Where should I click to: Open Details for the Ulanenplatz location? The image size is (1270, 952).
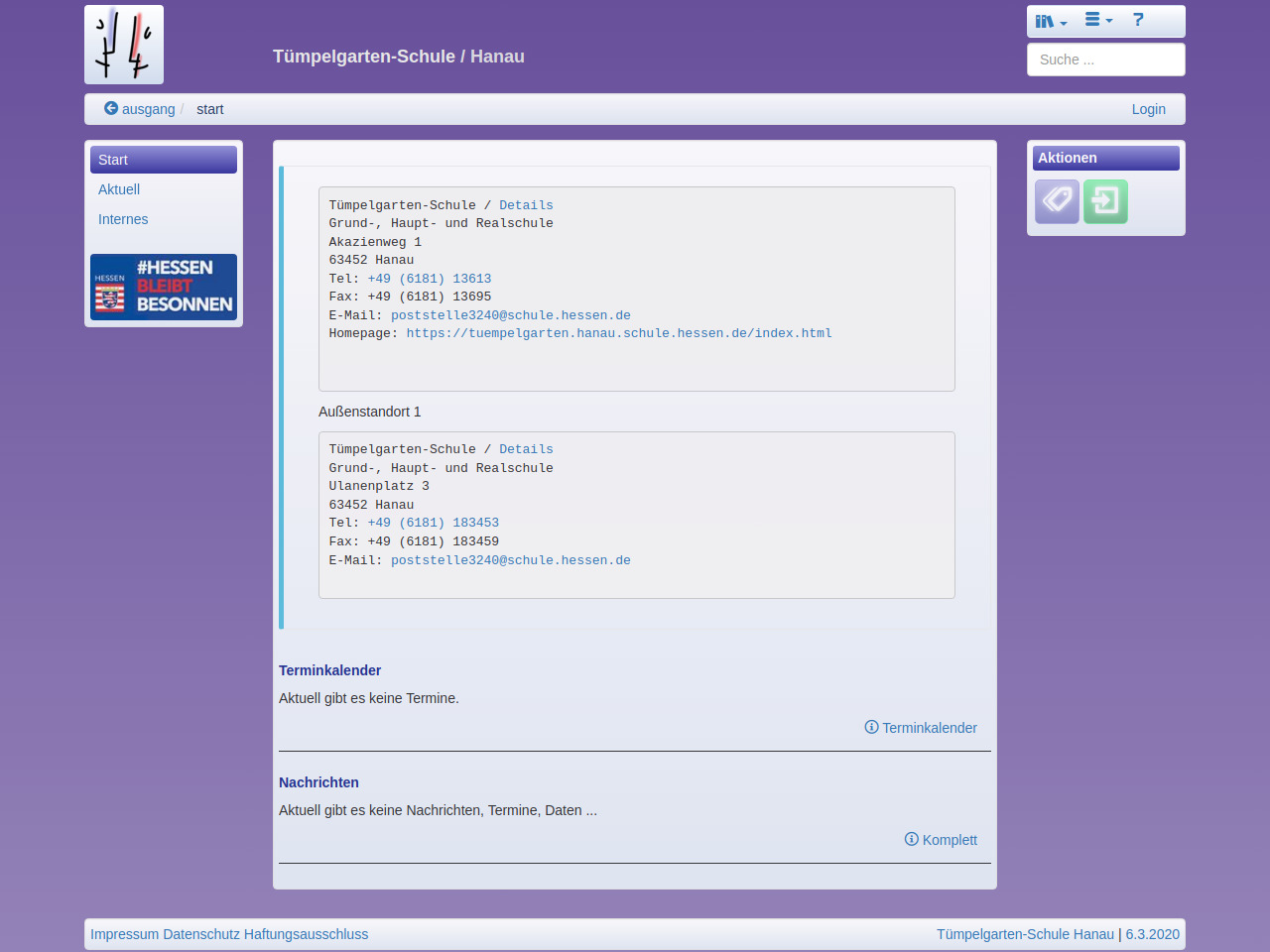(526, 449)
